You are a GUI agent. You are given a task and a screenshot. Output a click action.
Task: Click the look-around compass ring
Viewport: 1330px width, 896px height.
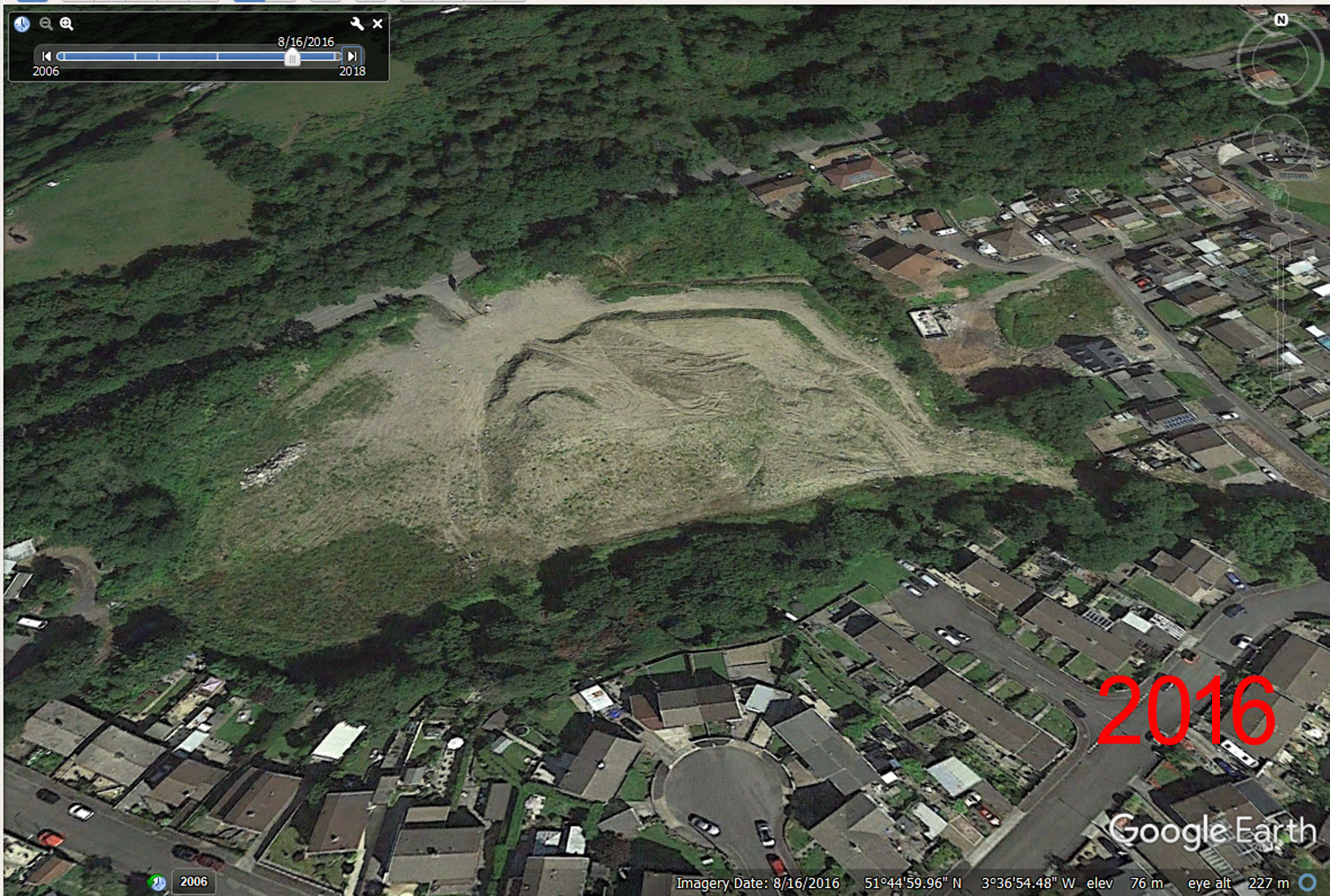(1280, 60)
